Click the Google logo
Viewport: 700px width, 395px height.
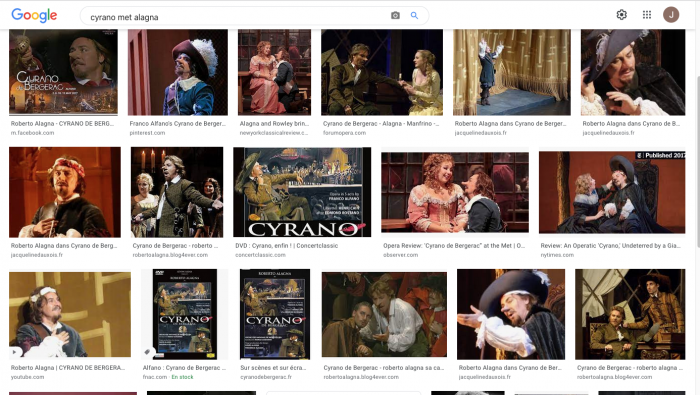coord(34,15)
